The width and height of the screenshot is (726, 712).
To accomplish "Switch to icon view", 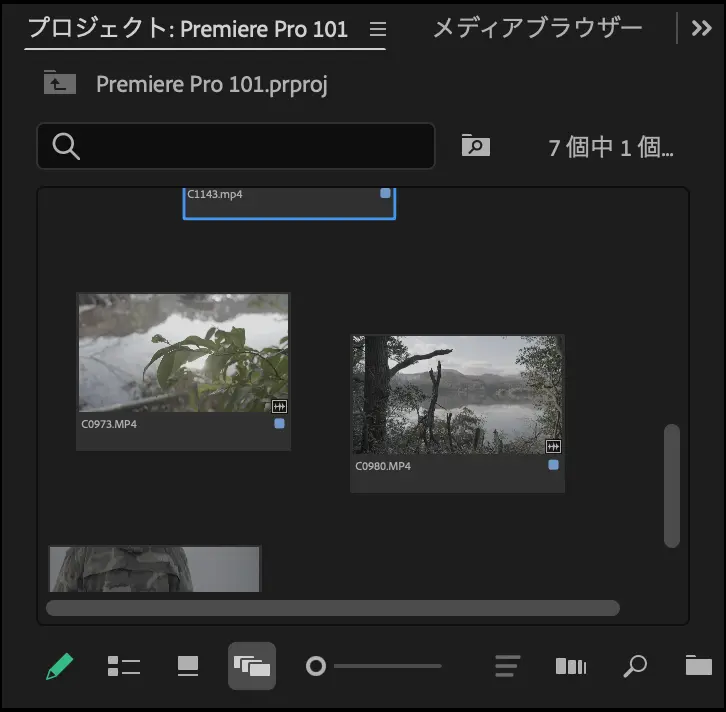I will pos(188,666).
